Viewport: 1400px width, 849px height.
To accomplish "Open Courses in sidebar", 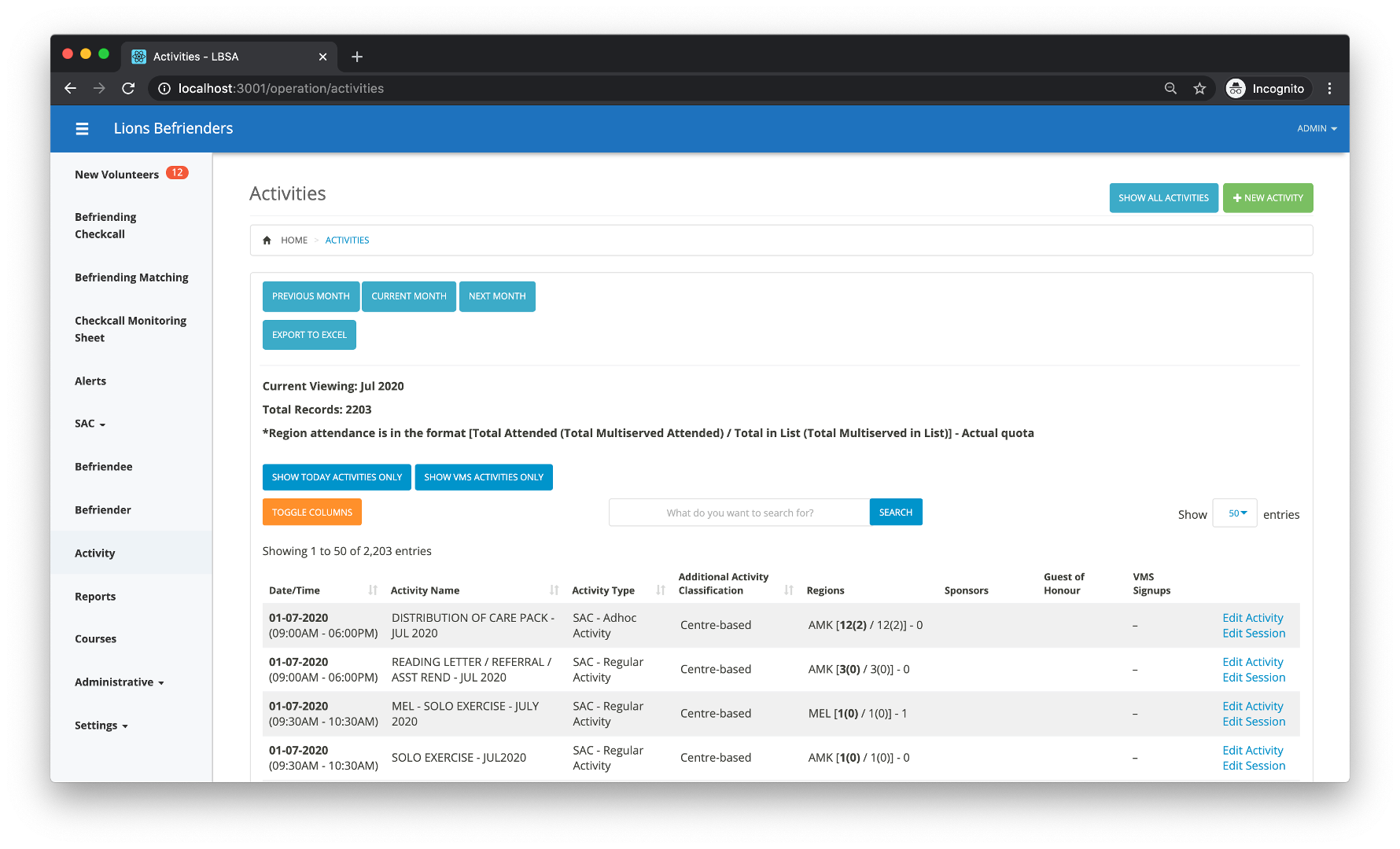I will [95, 639].
